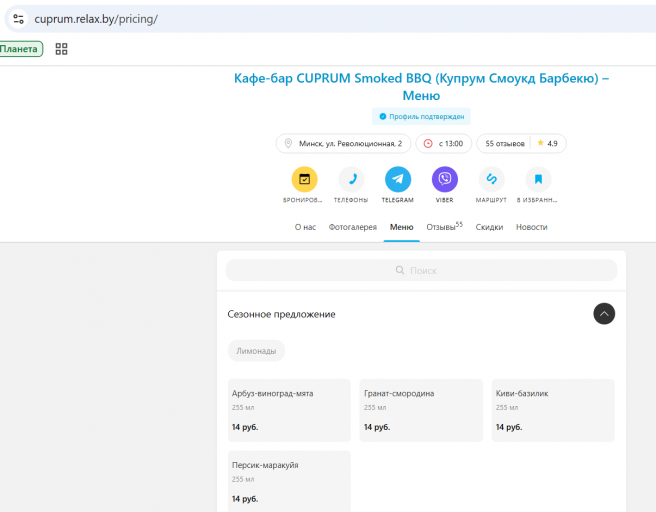
Task: Open the Отзывы tab
Action: pos(444,227)
